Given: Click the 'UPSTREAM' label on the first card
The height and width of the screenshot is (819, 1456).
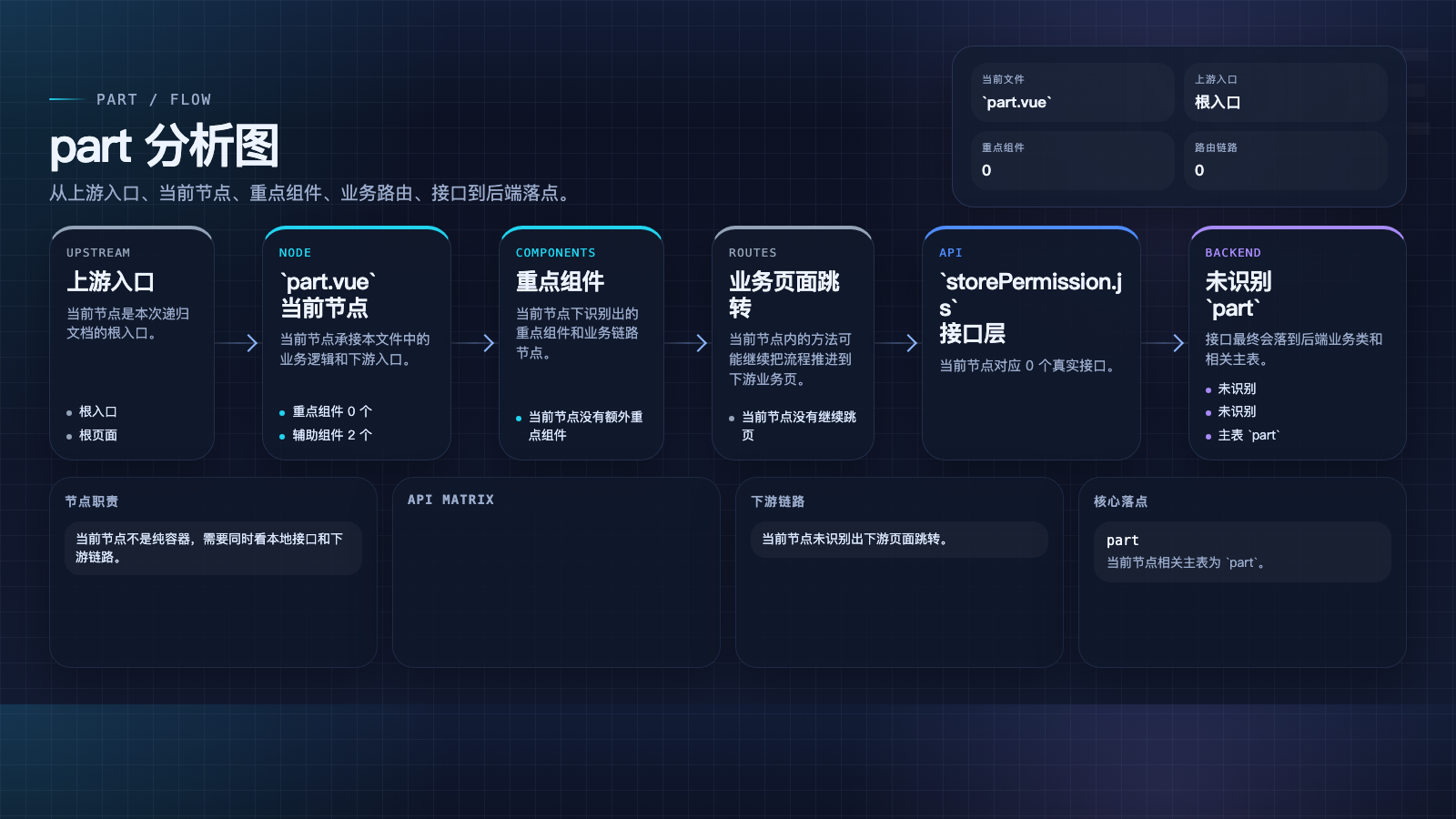Looking at the screenshot, I should (98, 253).
